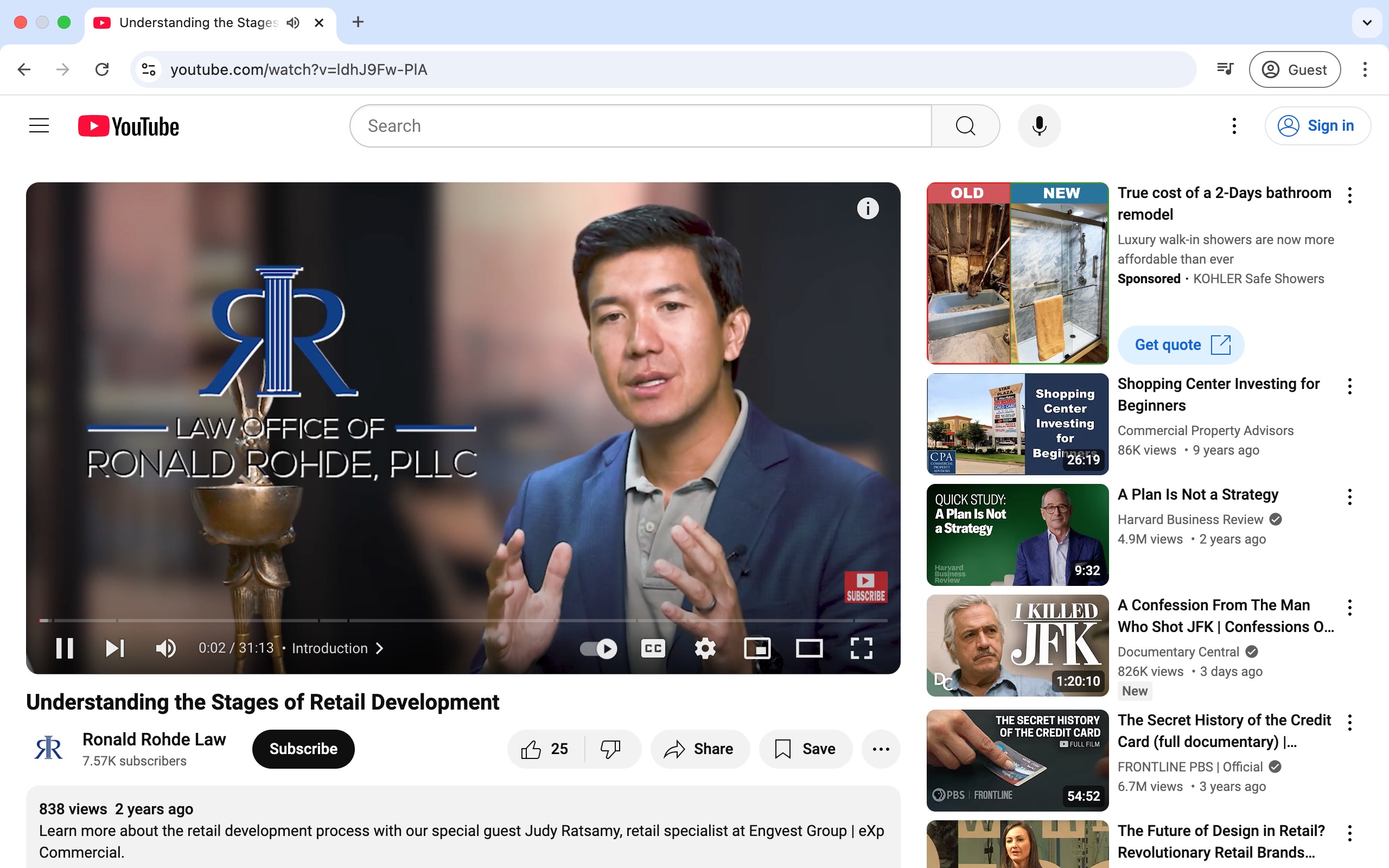Subscribe to Ronald Rohde Law
The height and width of the screenshot is (868, 1389).
[303, 749]
